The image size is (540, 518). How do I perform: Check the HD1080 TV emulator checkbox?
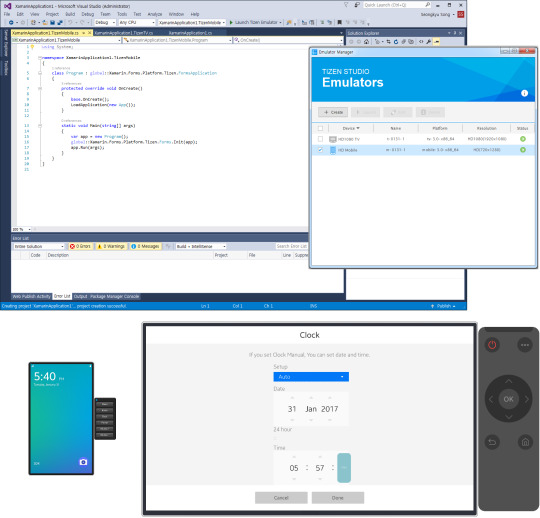tap(320, 139)
